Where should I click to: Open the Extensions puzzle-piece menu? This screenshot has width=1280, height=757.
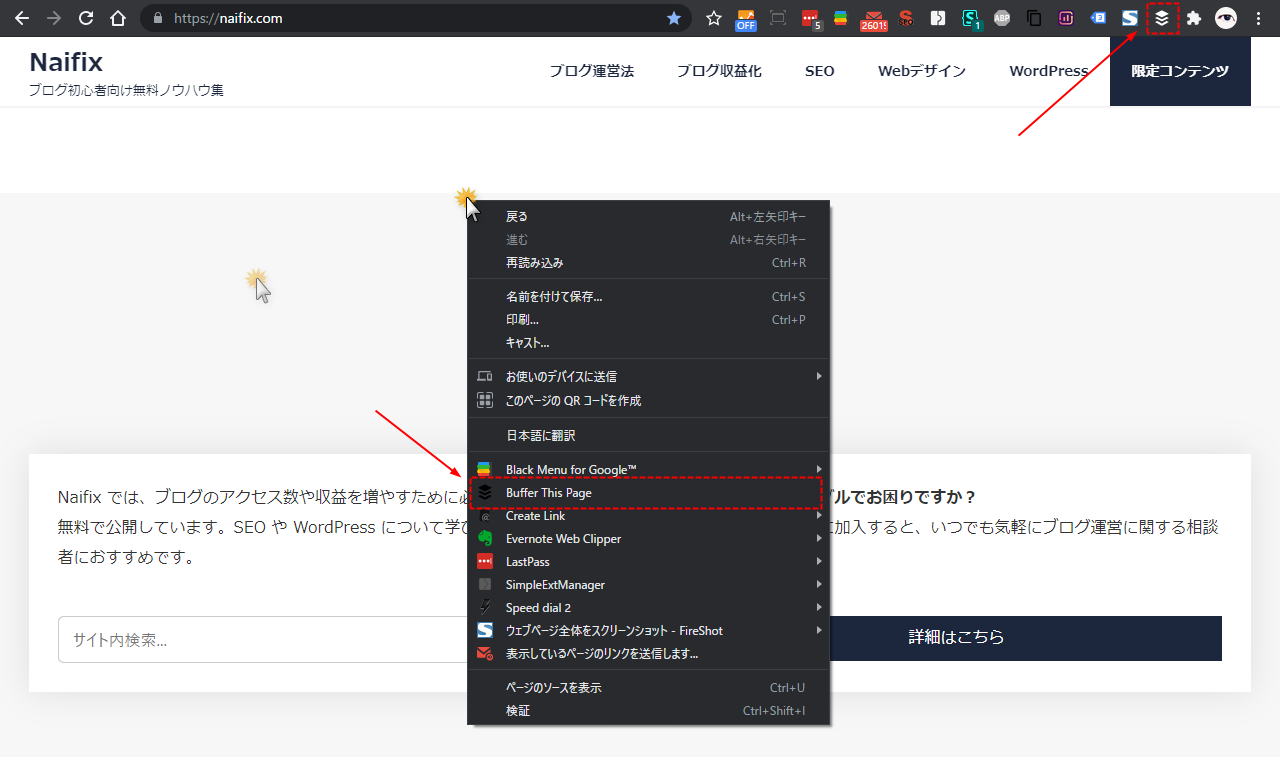[1194, 18]
